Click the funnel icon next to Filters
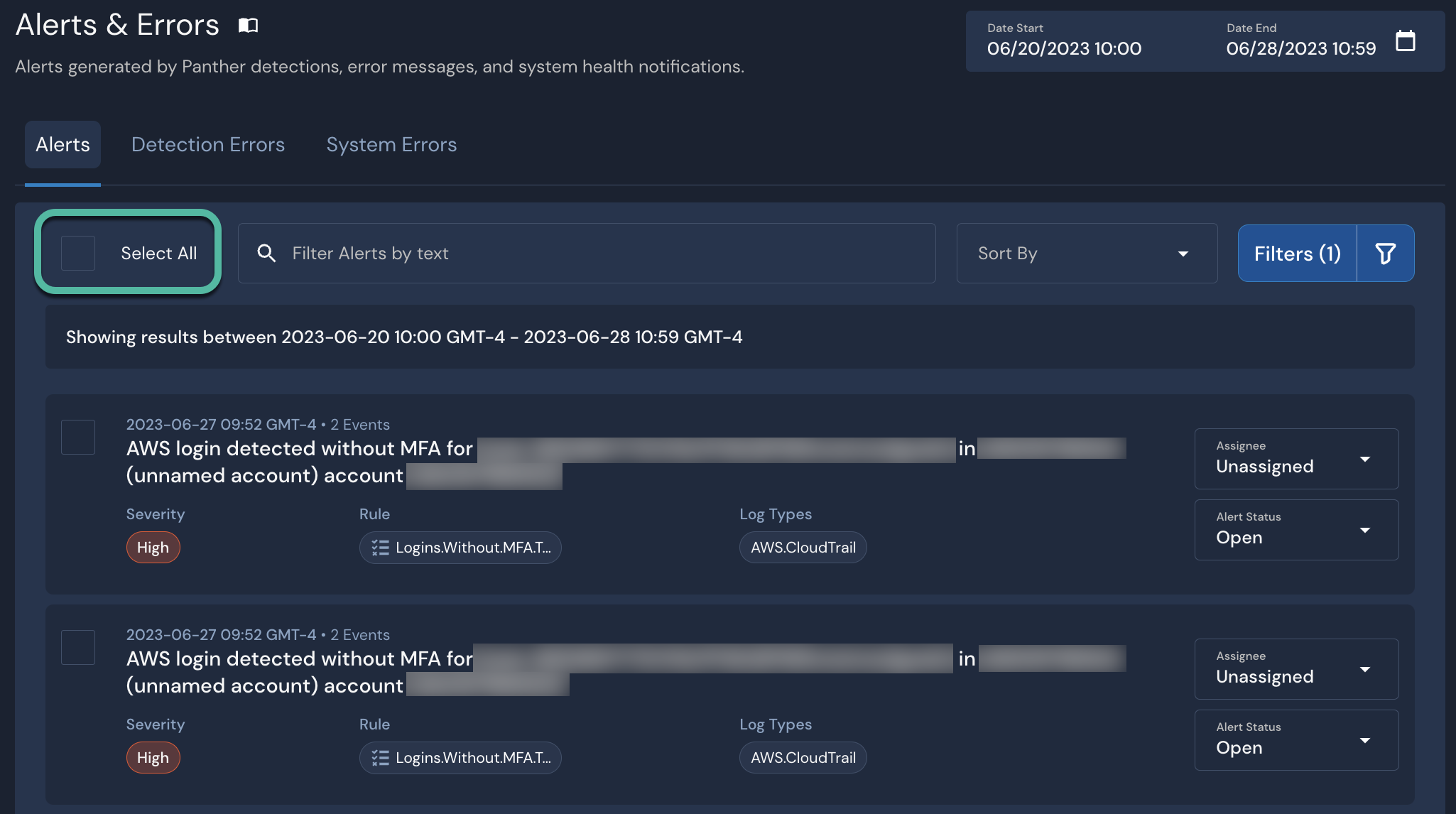The image size is (1456, 814). 1385,253
